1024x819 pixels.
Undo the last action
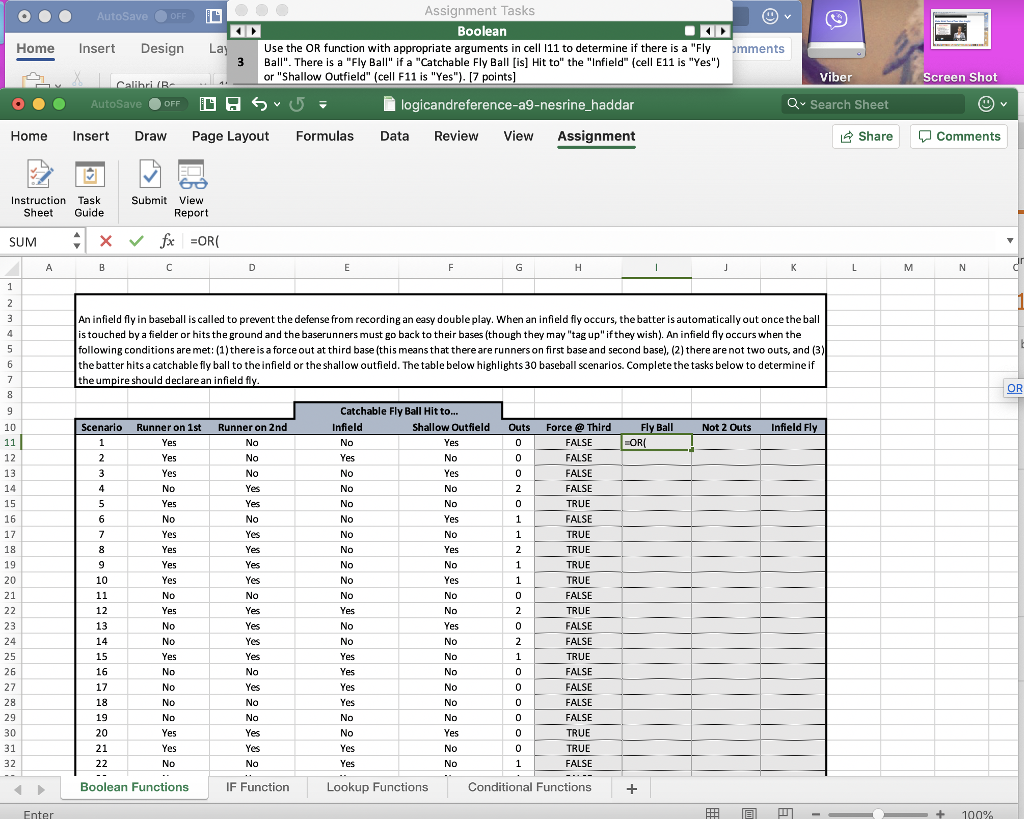[262, 104]
